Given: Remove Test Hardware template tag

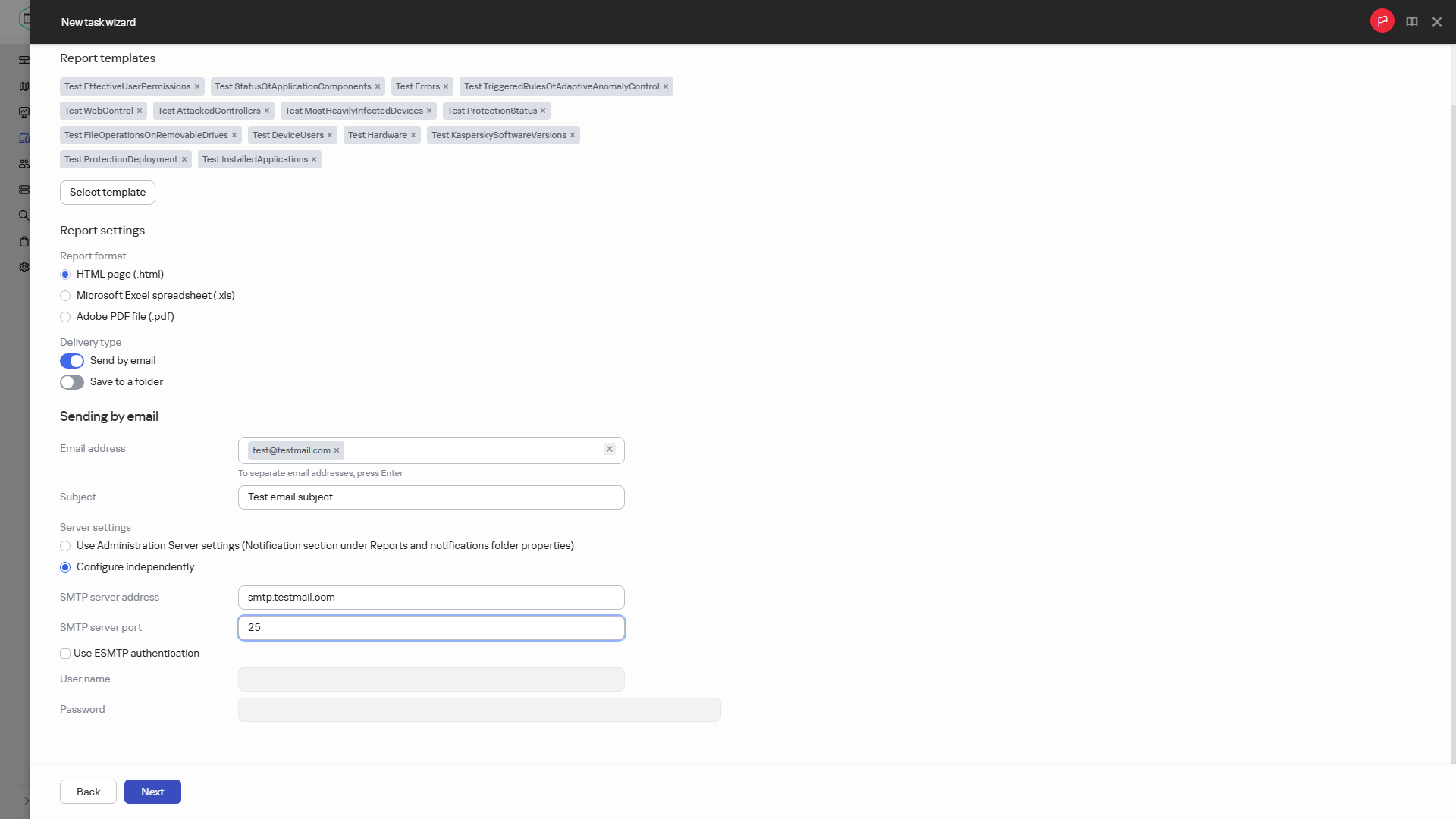Looking at the screenshot, I should [413, 136].
